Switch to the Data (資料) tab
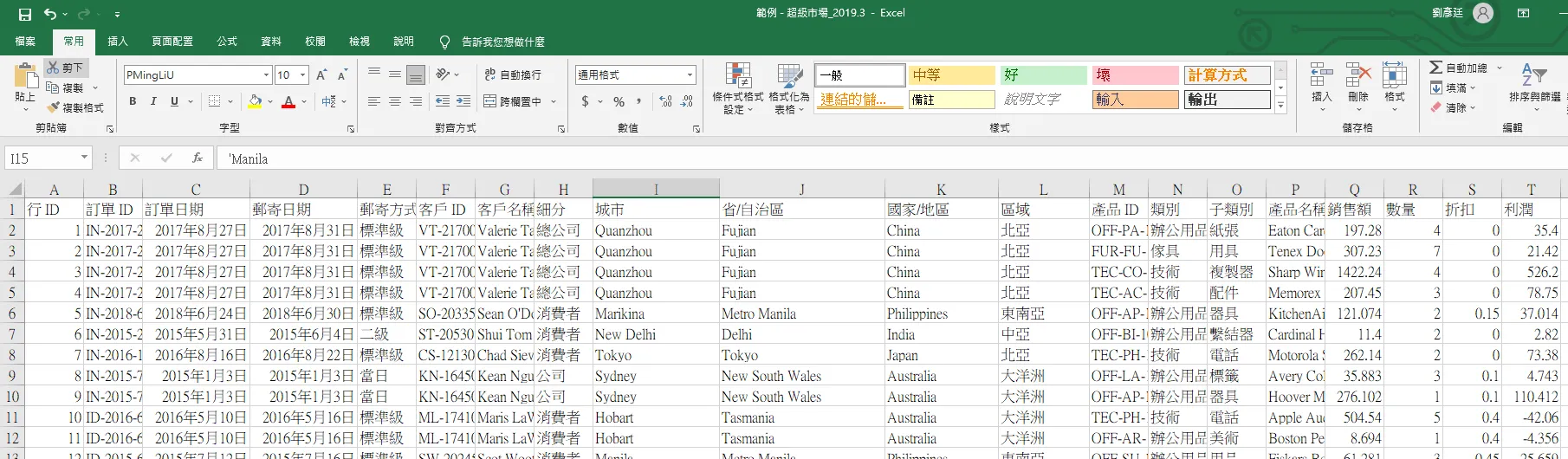This screenshot has width=1568, height=459. [x=271, y=41]
